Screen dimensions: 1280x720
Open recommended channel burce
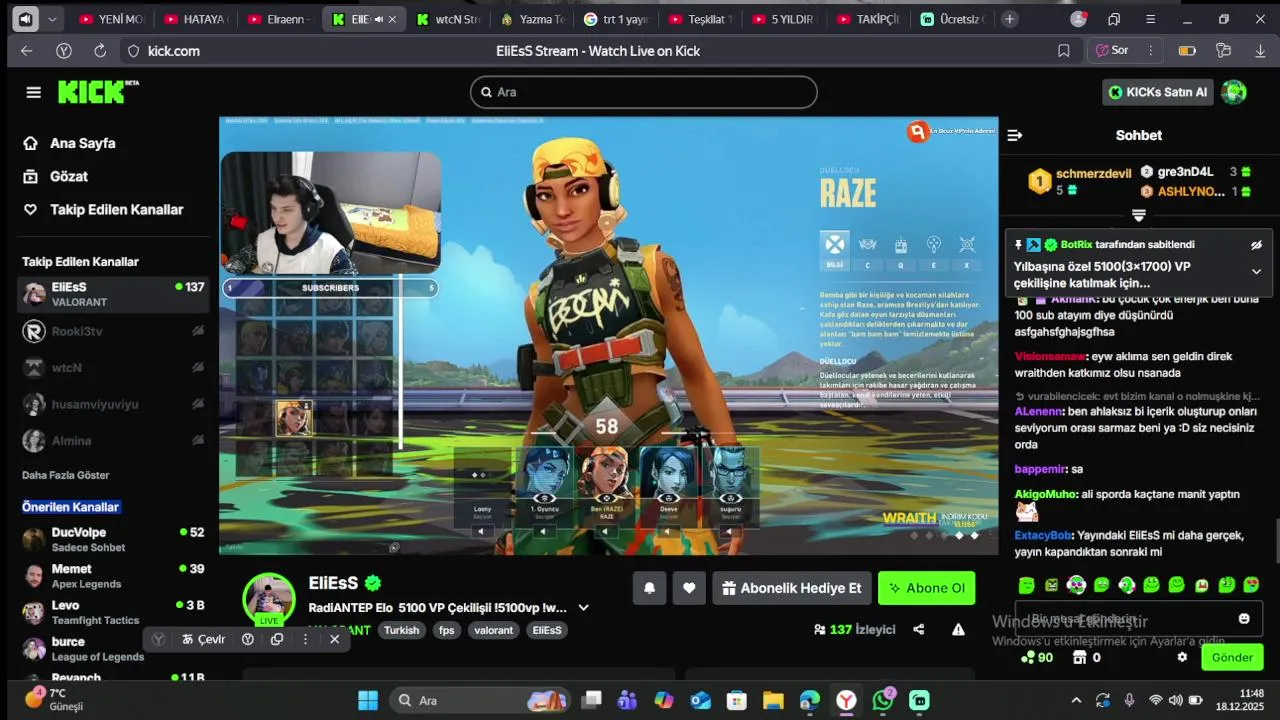pyautogui.click(x=114, y=649)
